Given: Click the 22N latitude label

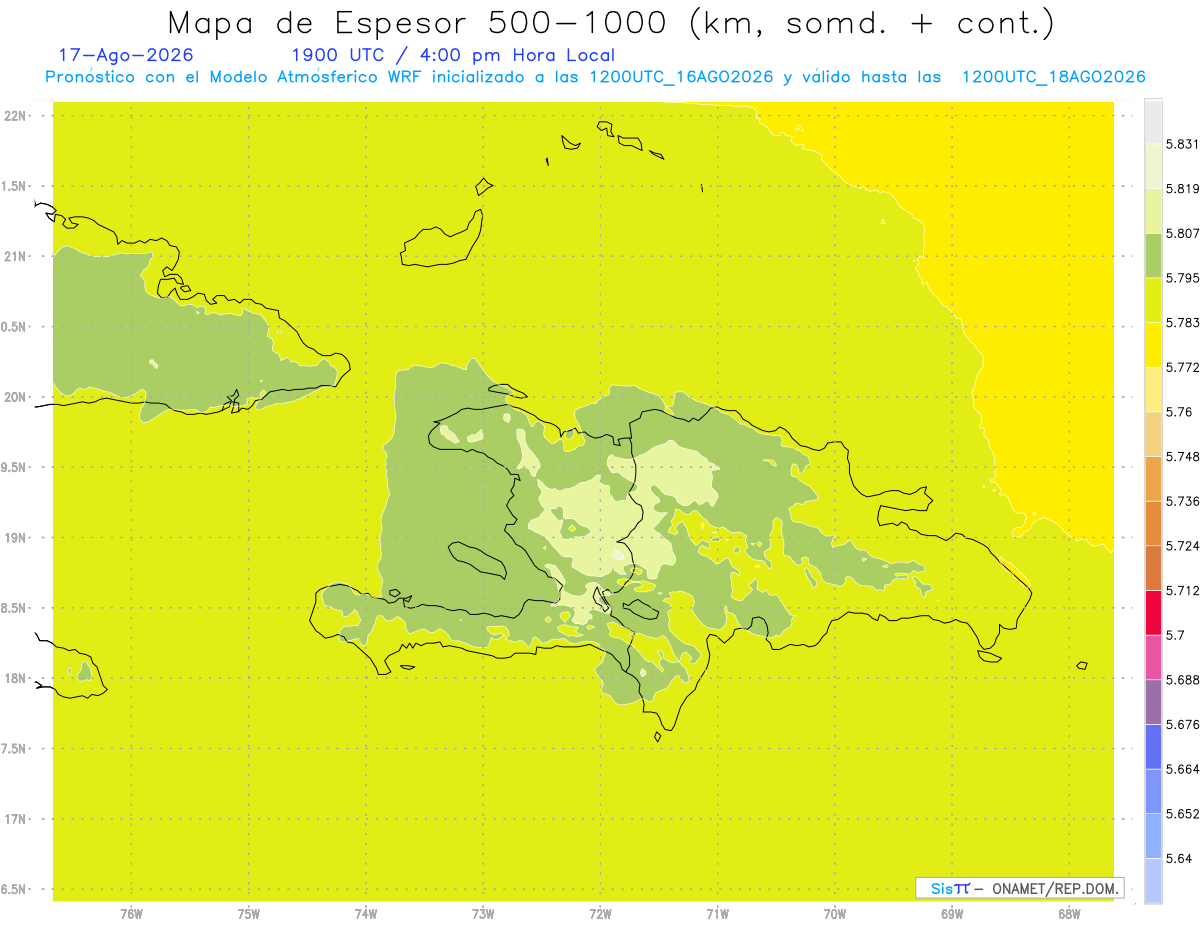Looking at the screenshot, I should [x=16, y=116].
